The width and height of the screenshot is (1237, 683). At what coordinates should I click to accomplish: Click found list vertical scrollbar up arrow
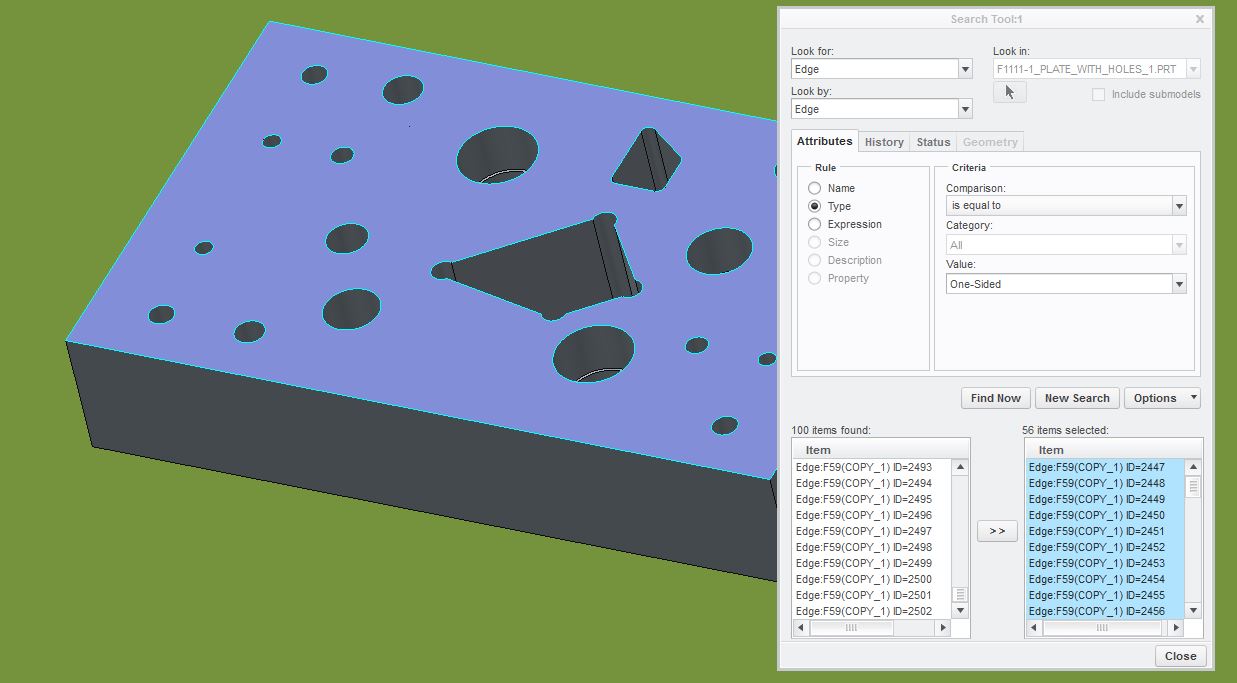pos(960,467)
